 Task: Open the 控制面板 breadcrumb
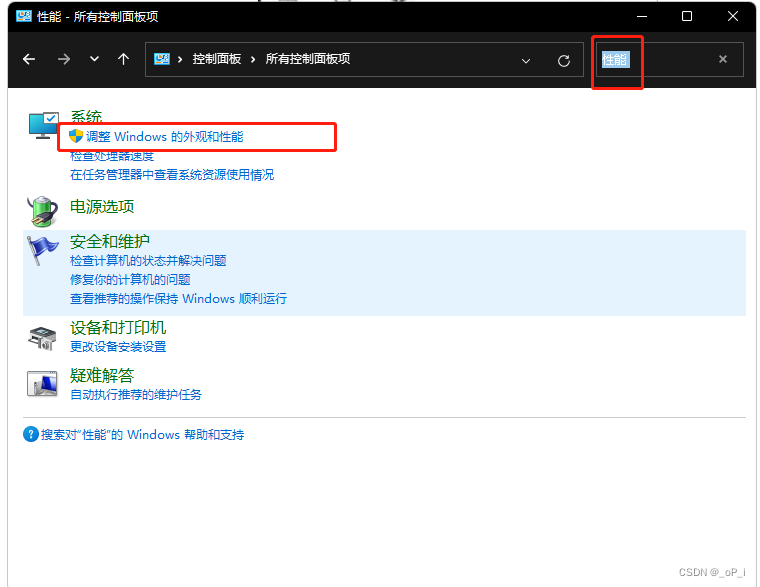click(217, 59)
